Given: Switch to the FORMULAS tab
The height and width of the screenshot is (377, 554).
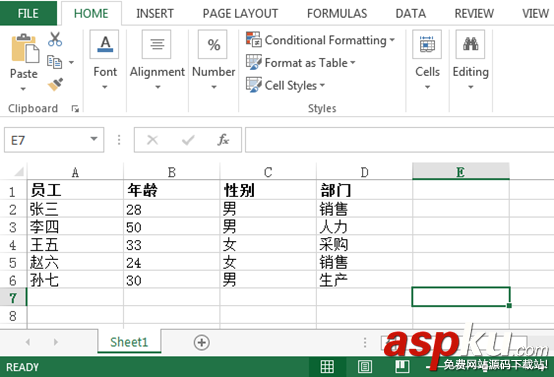Looking at the screenshot, I should [x=337, y=13].
